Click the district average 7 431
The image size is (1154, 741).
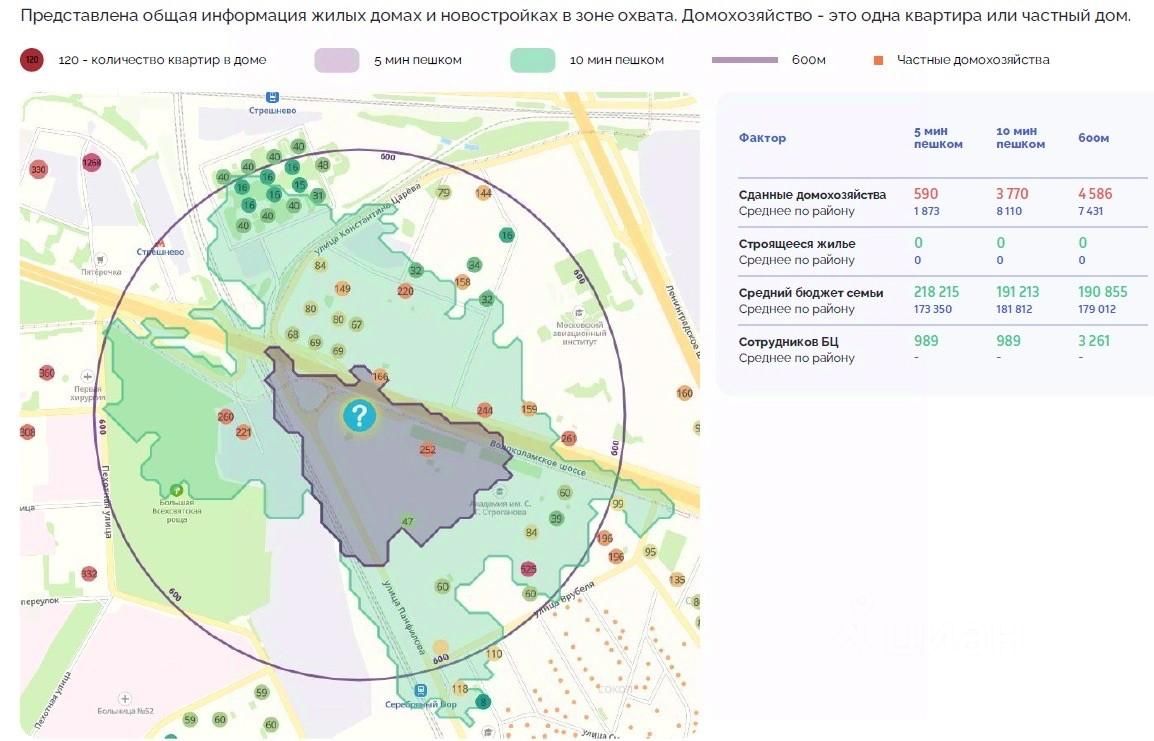(x=1091, y=211)
